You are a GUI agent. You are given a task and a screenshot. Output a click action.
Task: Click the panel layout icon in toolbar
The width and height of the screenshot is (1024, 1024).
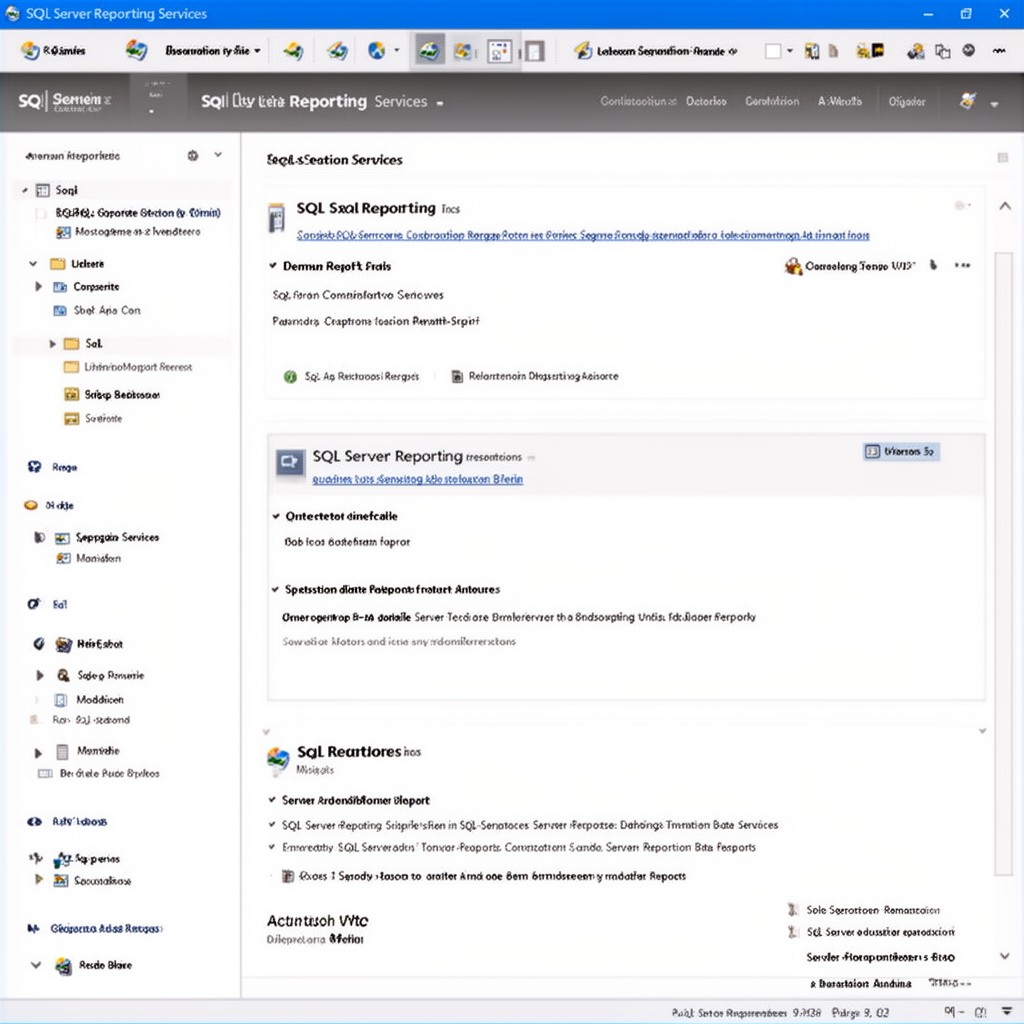[534, 51]
